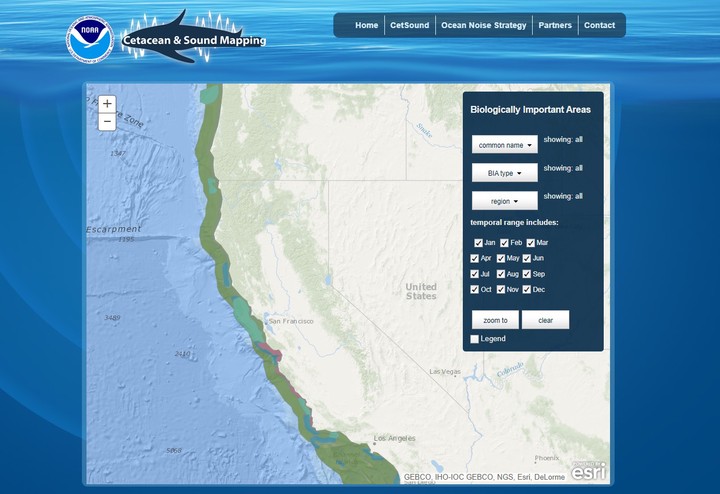Uncheck the Jul month checkbox
The width and height of the screenshot is (720, 494).
click(475, 274)
